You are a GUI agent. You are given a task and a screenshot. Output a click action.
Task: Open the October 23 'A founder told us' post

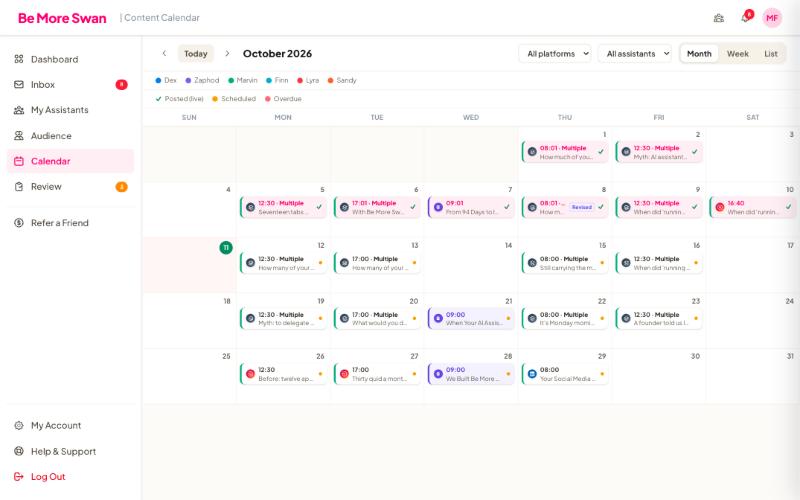pos(659,318)
